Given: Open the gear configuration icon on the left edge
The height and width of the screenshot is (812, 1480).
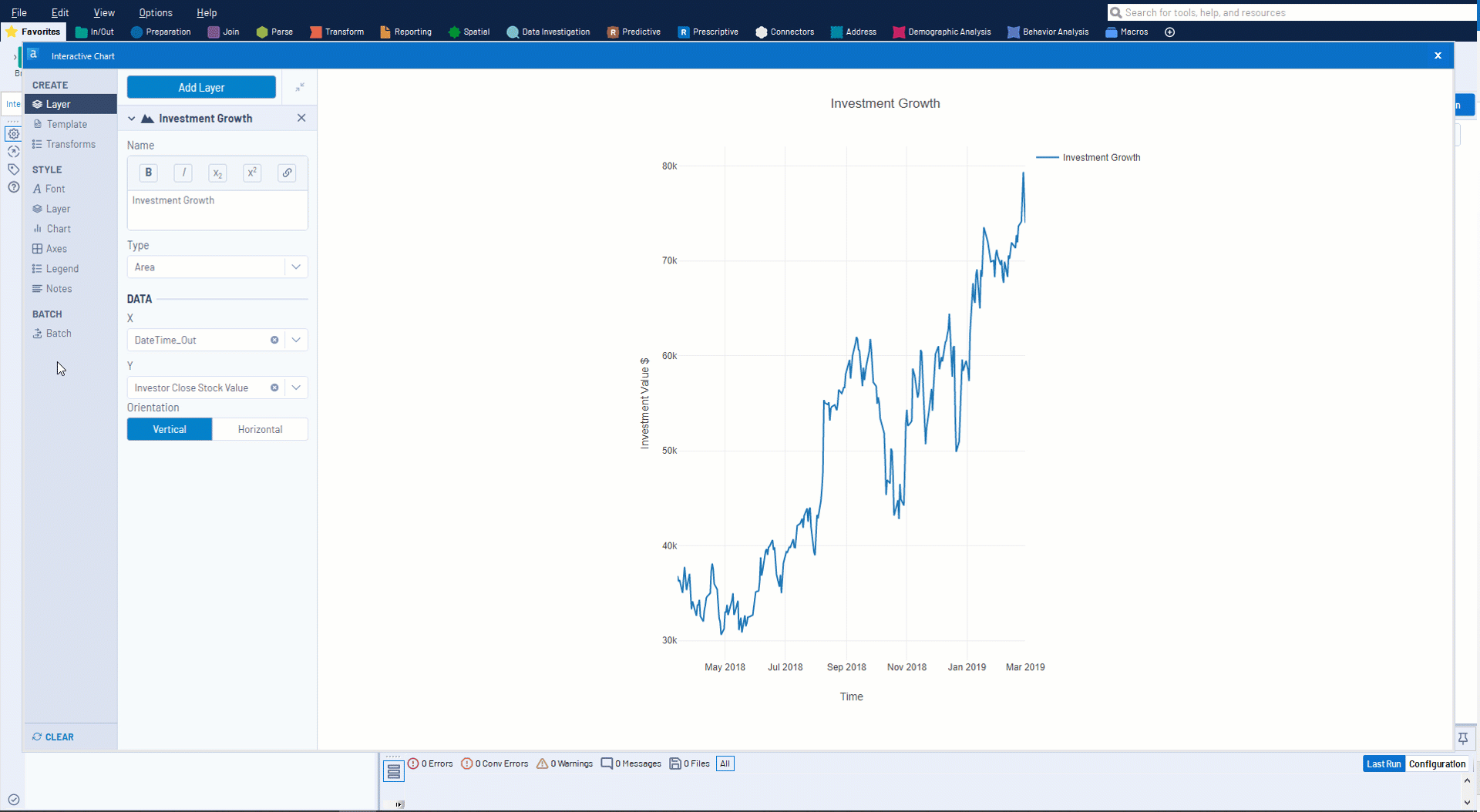Looking at the screenshot, I should click(13, 133).
